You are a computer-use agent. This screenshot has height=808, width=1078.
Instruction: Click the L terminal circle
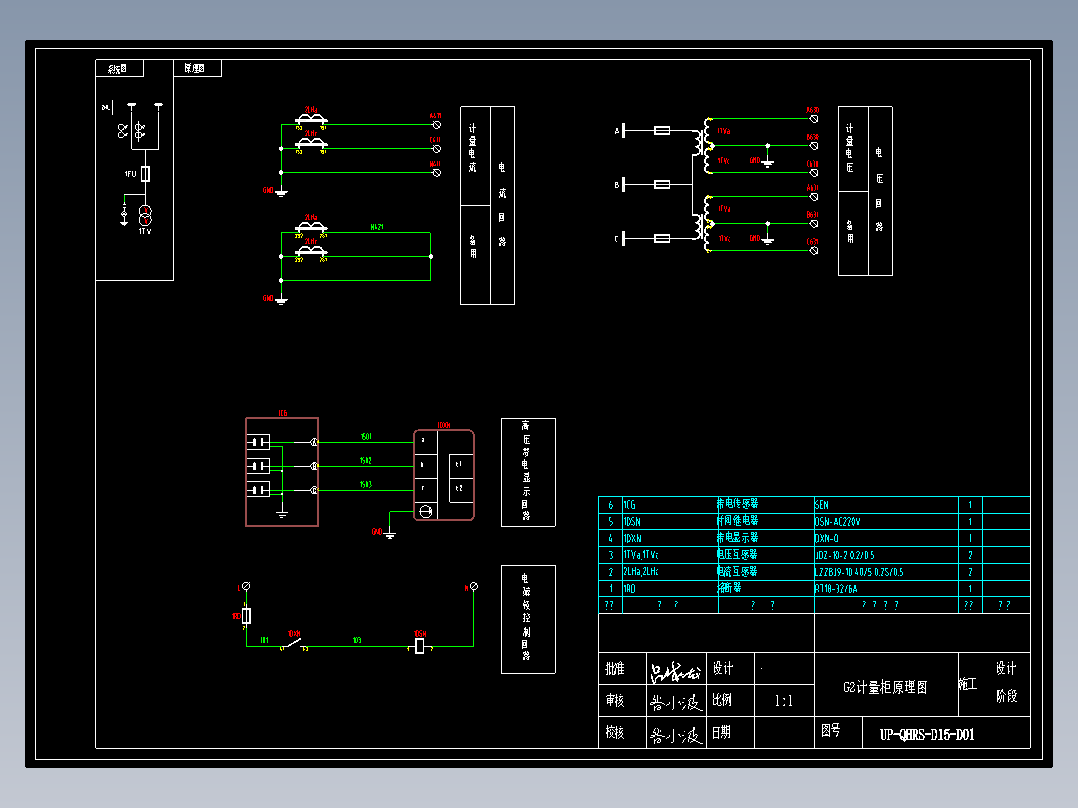point(246,586)
